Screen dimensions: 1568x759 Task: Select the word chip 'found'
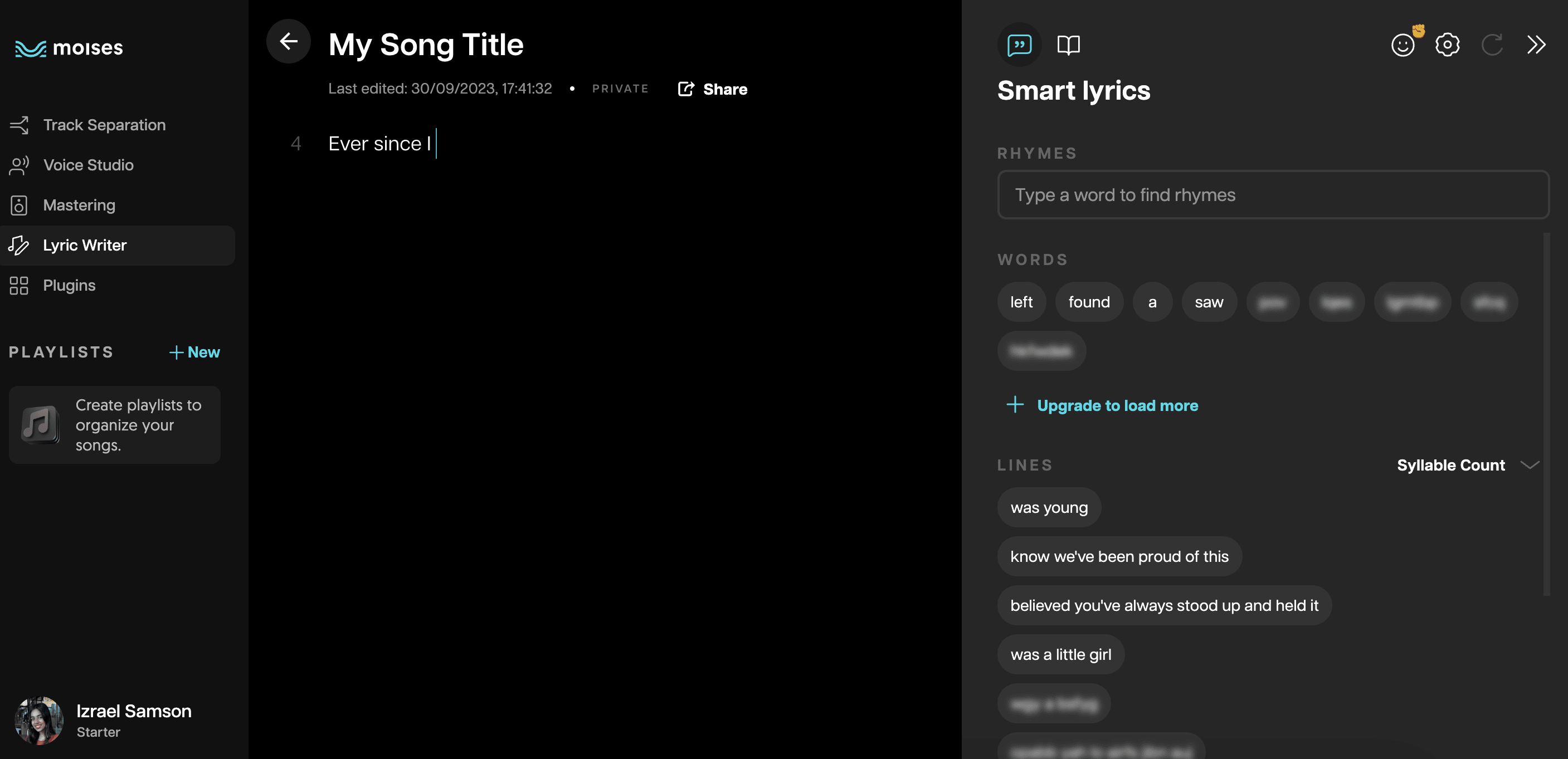pos(1089,301)
